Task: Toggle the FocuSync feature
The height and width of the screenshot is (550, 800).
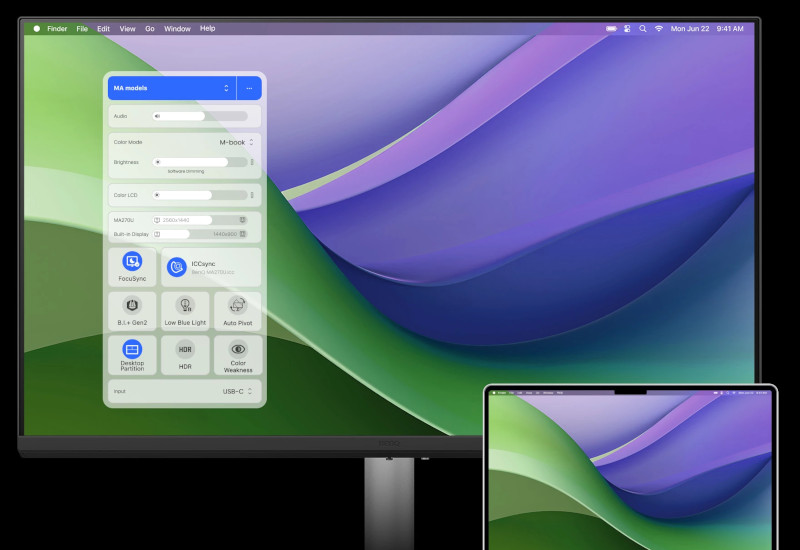Action: pyautogui.click(x=132, y=264)
